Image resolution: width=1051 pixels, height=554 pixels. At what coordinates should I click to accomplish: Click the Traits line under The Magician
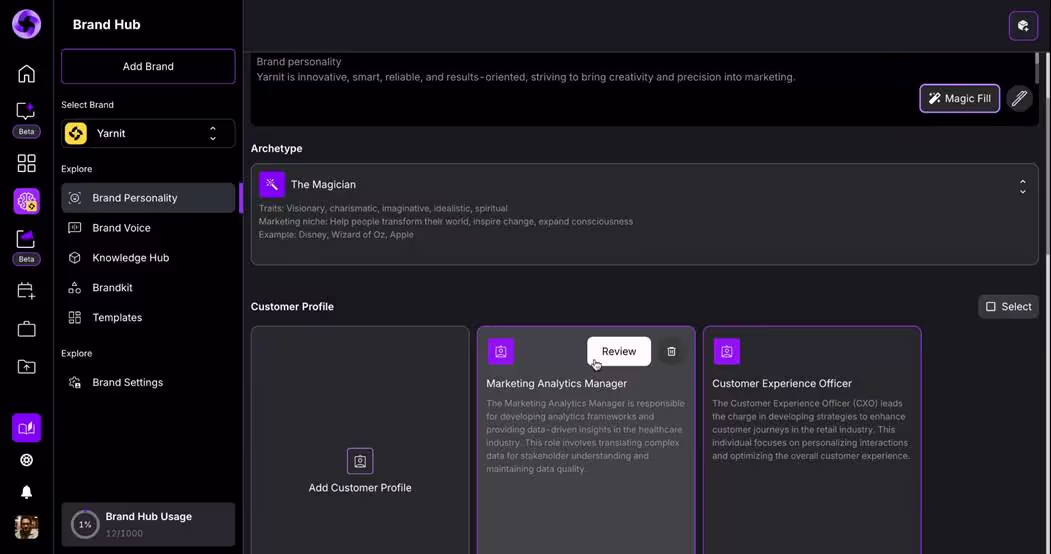pyautogui.click(x=383, y=208)
